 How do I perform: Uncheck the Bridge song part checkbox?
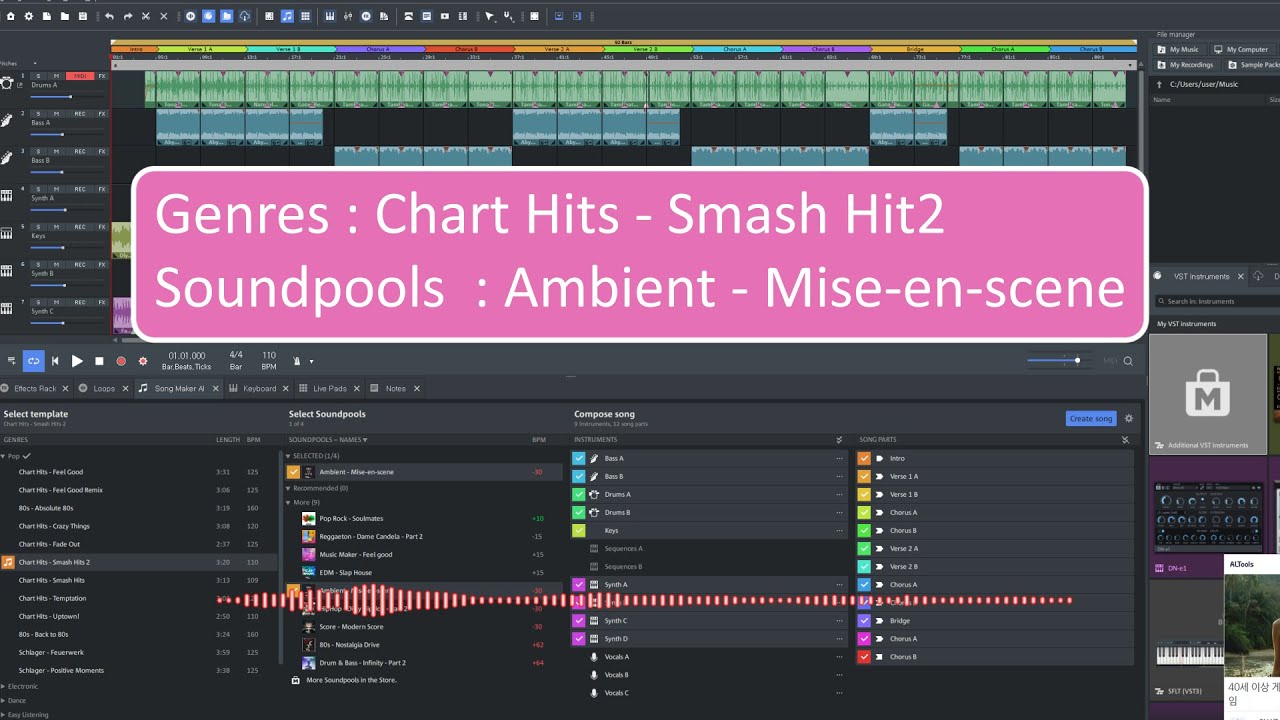(865, 620)
